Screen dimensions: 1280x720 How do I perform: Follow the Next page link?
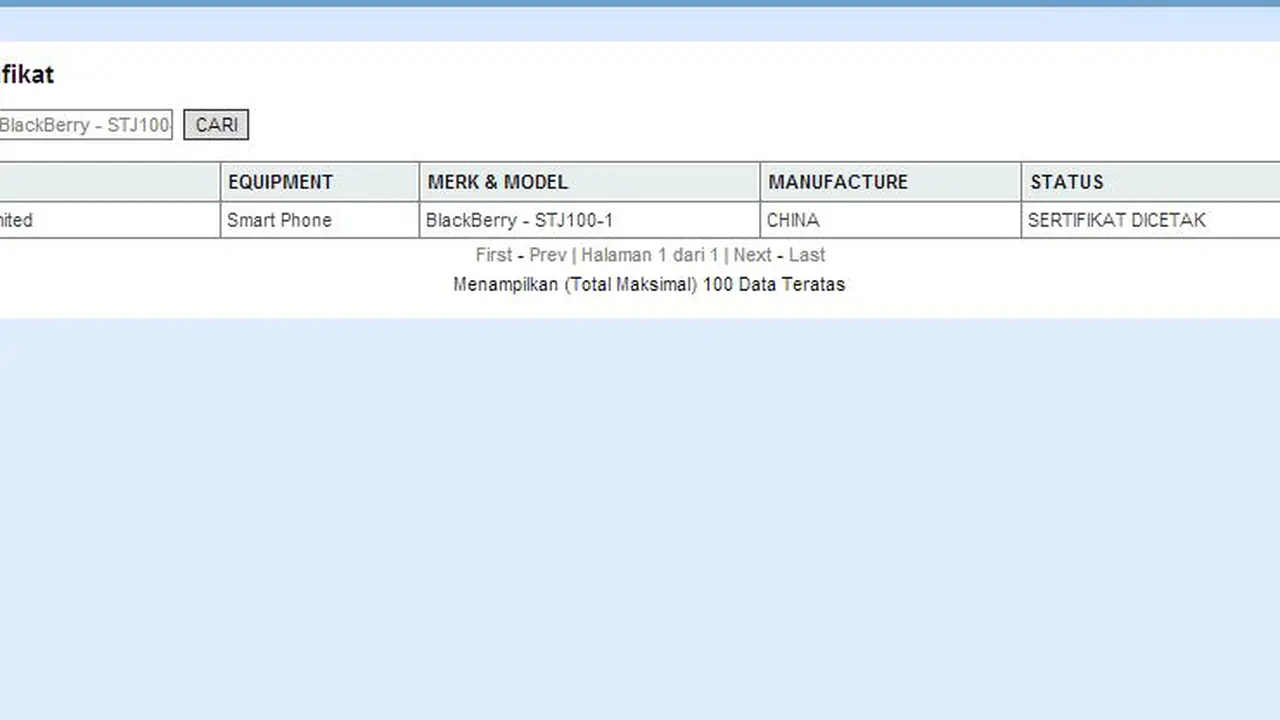(753, 255)
